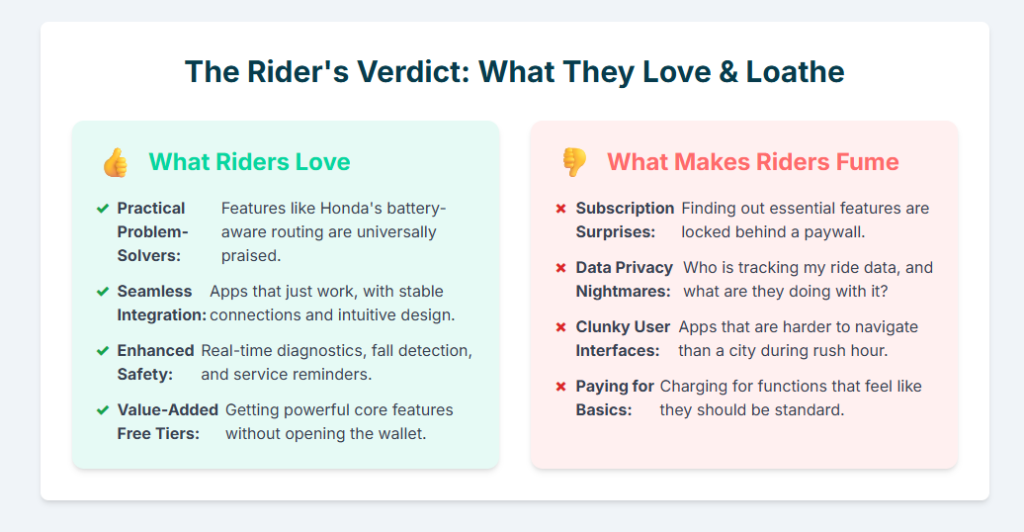
Task: Click the Seamless Integration label
Action: point(161,303)
